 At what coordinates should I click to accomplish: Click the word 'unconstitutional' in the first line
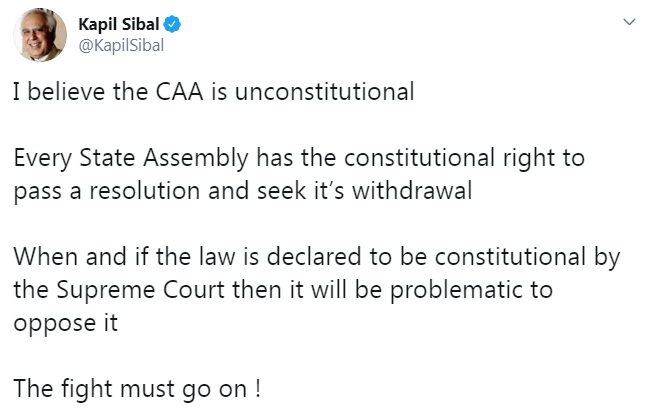tap(325, 92)
